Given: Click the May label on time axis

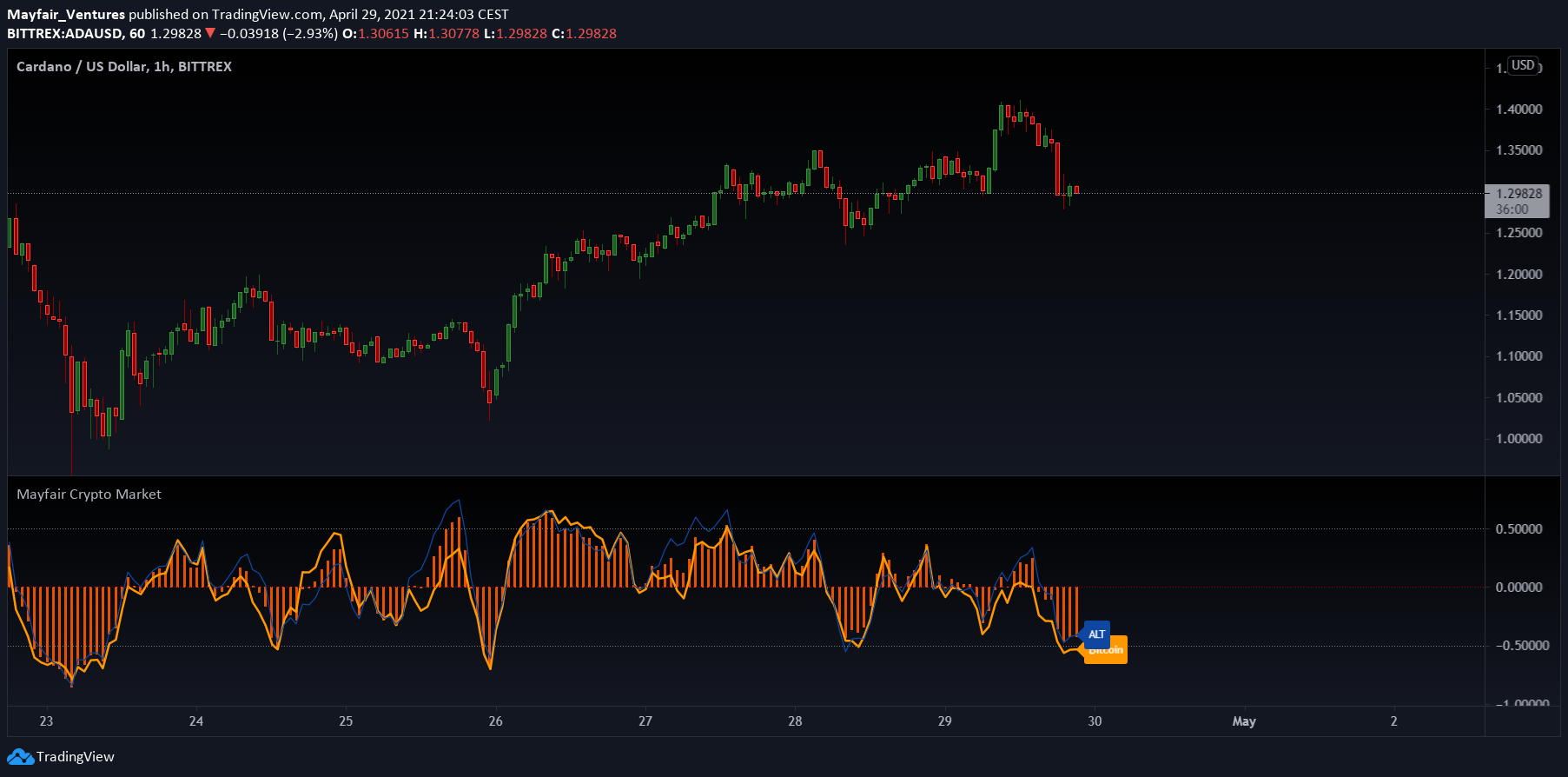Looking at the screenshot, I should click(1244, 721).
